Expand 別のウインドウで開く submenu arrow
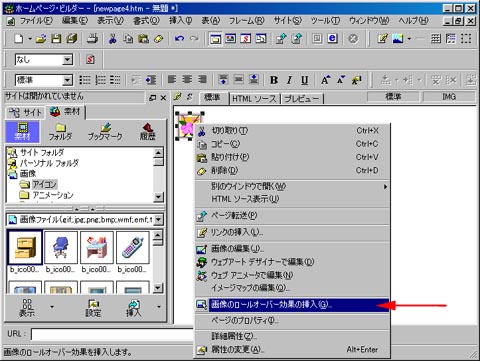The width and height of the screenshot is (480, 361). click(x=385, y=187)
